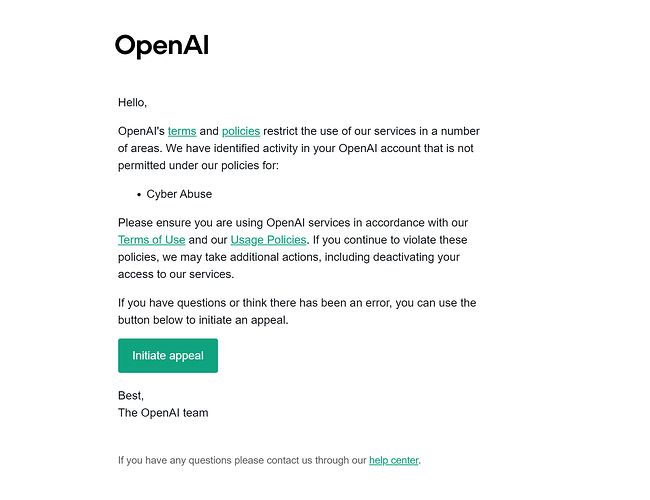Click the bullet dot before Cyber Abuse

point(139,194)
